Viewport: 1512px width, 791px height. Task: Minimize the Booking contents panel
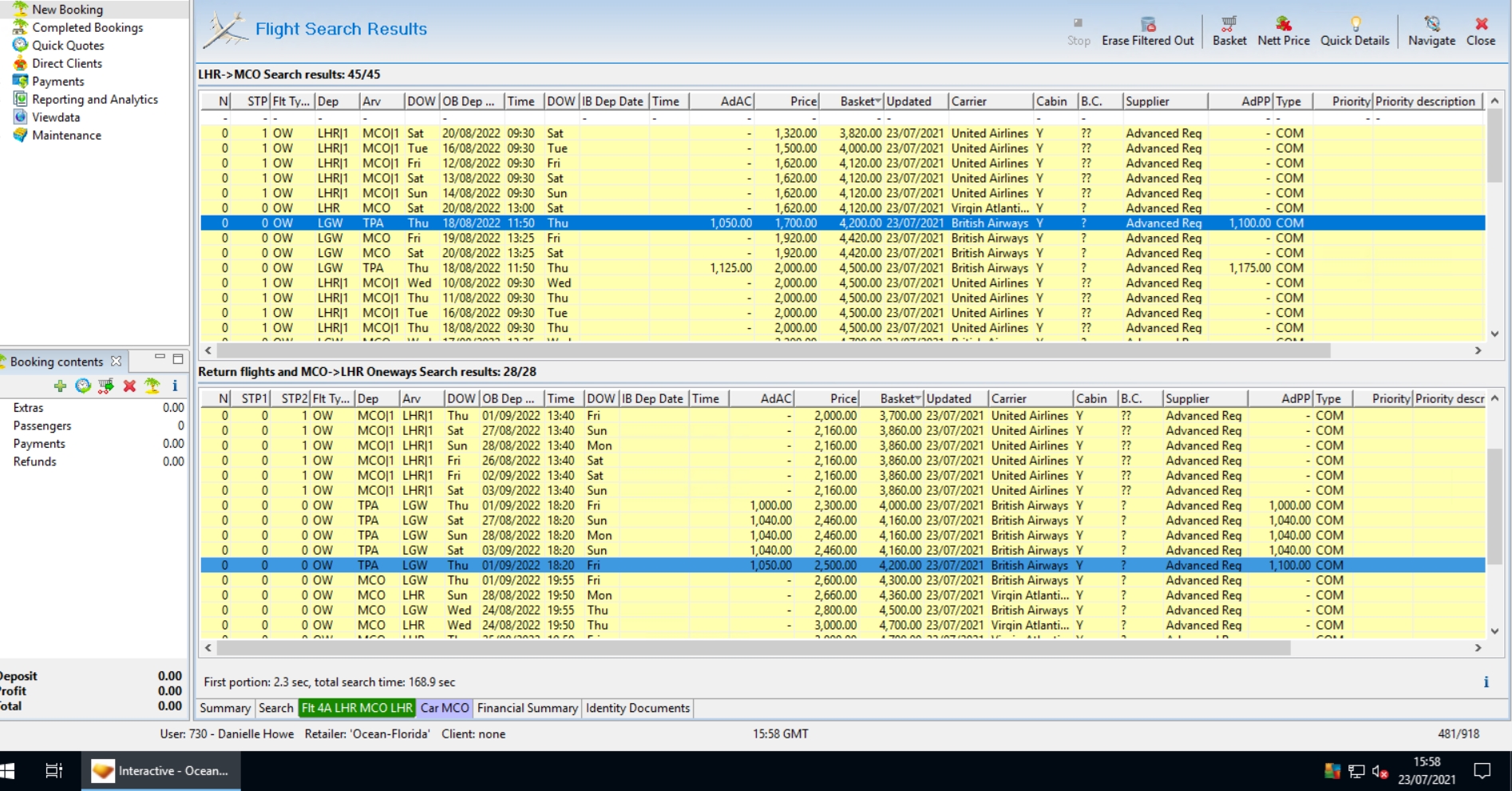[x=160, y=358]
